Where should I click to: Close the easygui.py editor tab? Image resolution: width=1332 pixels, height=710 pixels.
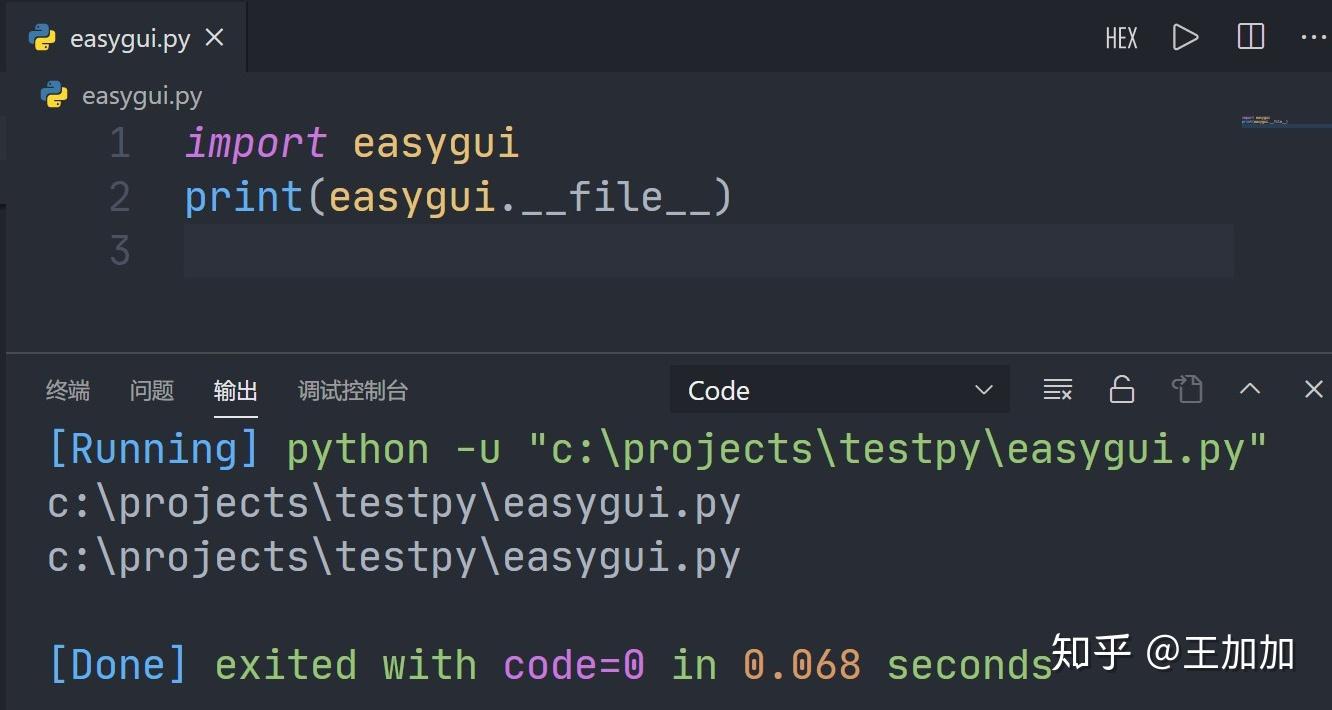(x=214, y=38)
